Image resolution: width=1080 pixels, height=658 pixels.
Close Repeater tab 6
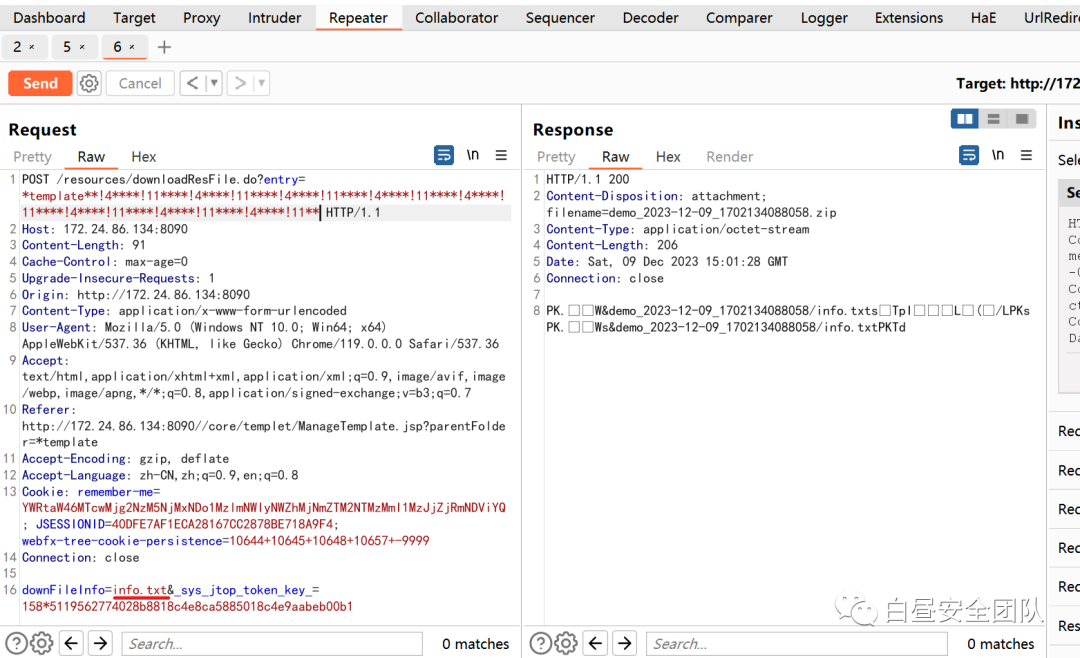coord(132,47)
